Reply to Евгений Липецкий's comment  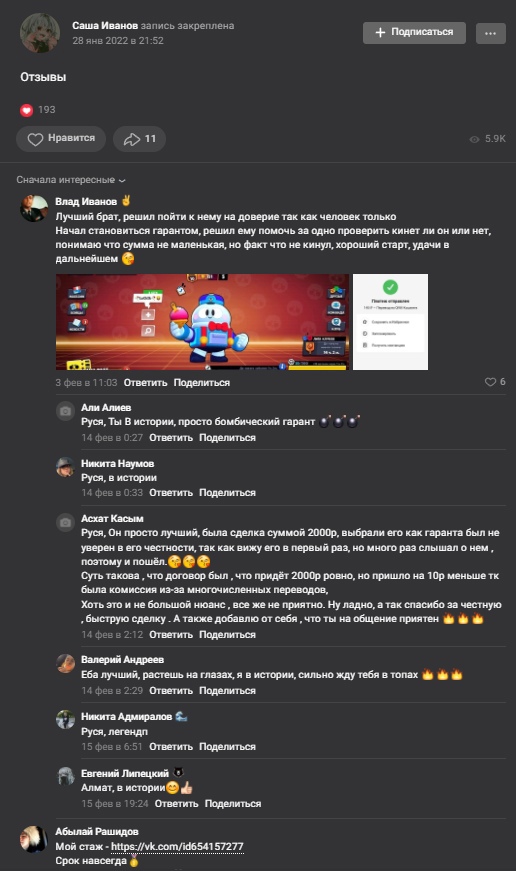click(x=177, y=803)
